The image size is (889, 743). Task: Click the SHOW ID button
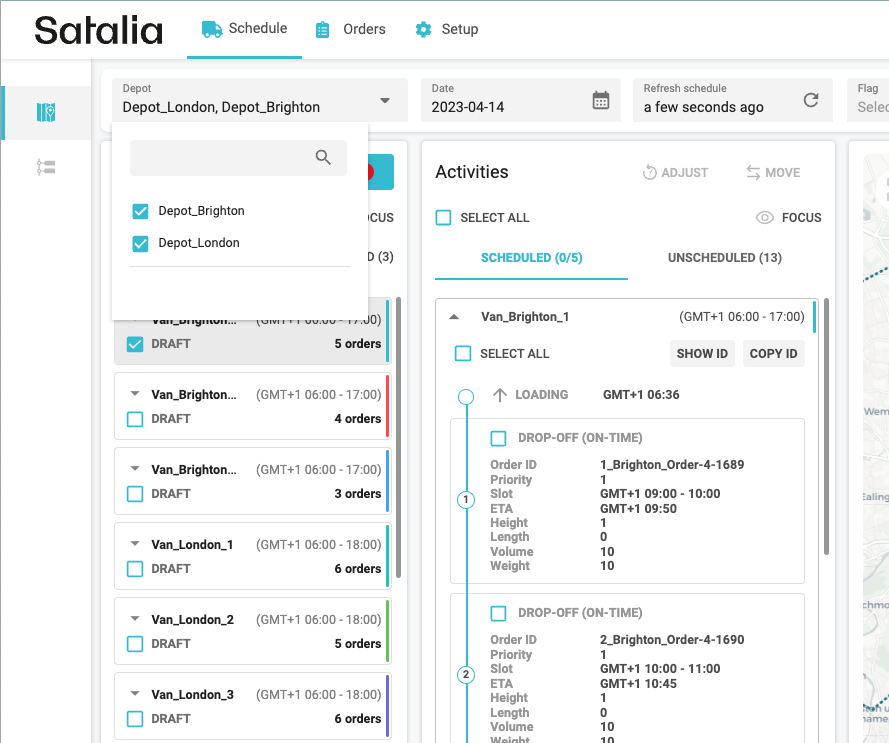pos(702,353)
